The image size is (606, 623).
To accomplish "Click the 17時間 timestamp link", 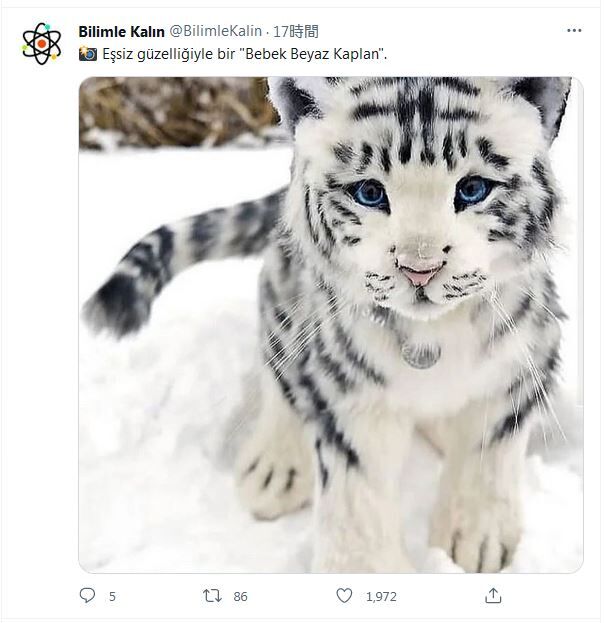I will click(294, 31).
